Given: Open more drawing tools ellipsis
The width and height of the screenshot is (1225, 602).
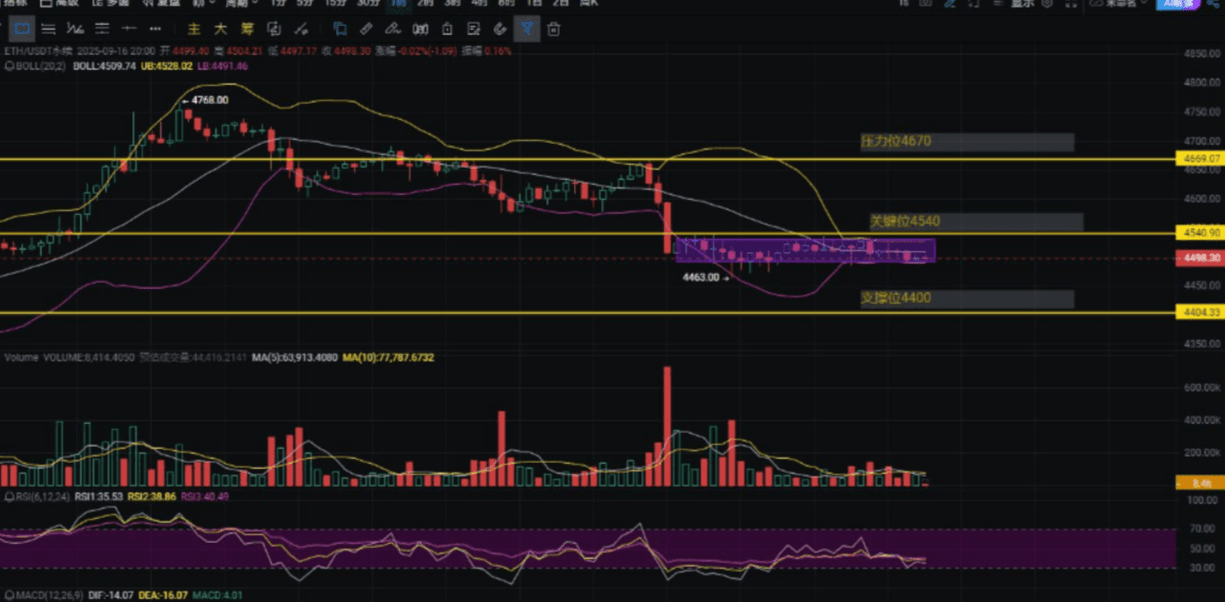Looking at the screenshot, I should (156, 28).
